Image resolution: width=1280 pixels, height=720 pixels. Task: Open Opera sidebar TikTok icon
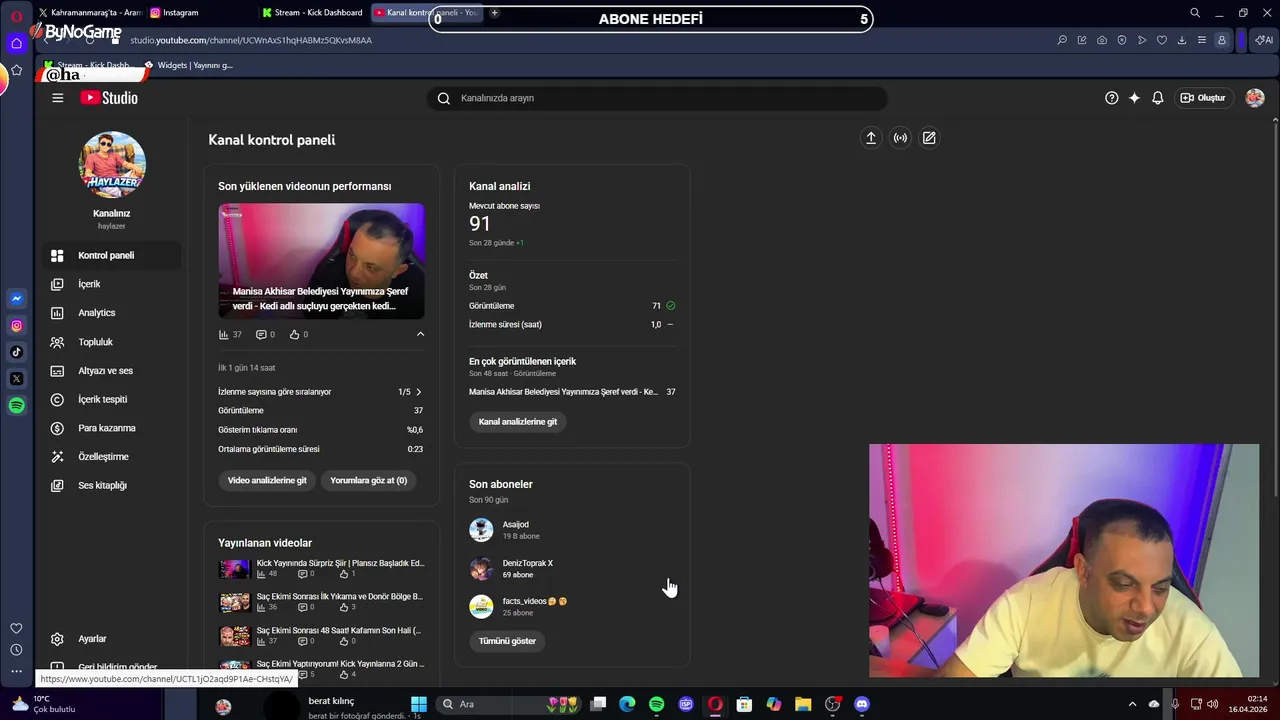pyautogui.click(x=16, y=352)
